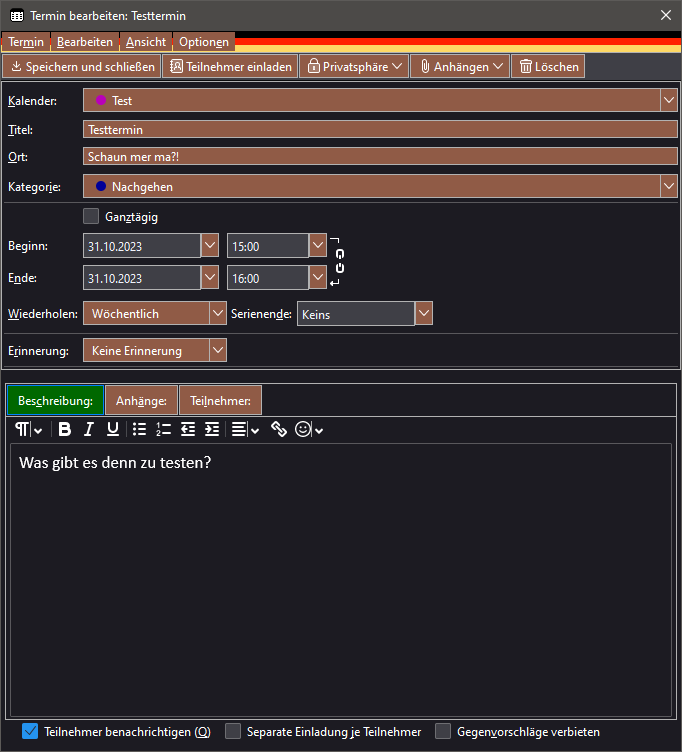Open the emoji smiley picker
682x752 pixels.
tap(303, 429)
